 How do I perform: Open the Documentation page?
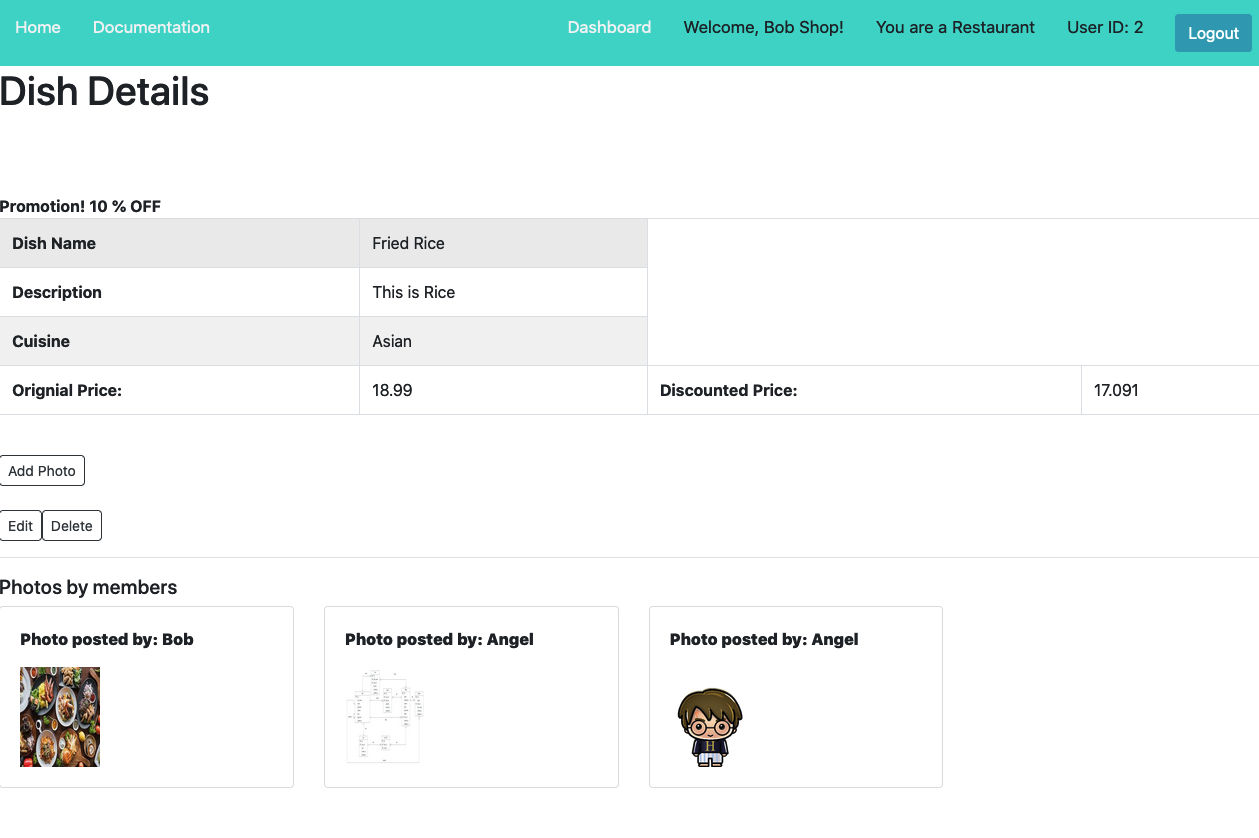[151, 27]
